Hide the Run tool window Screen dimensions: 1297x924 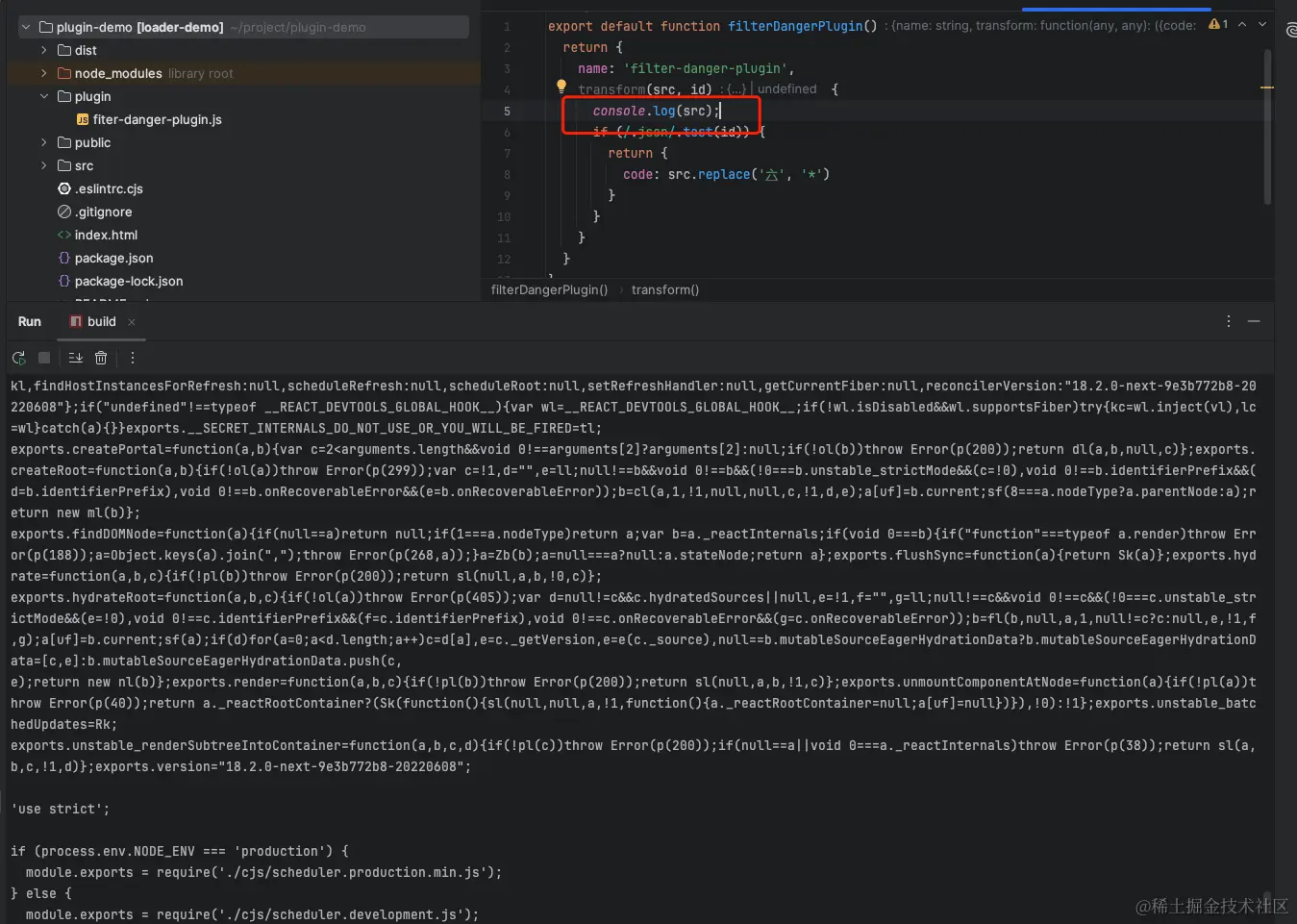tap(1254, 321)
